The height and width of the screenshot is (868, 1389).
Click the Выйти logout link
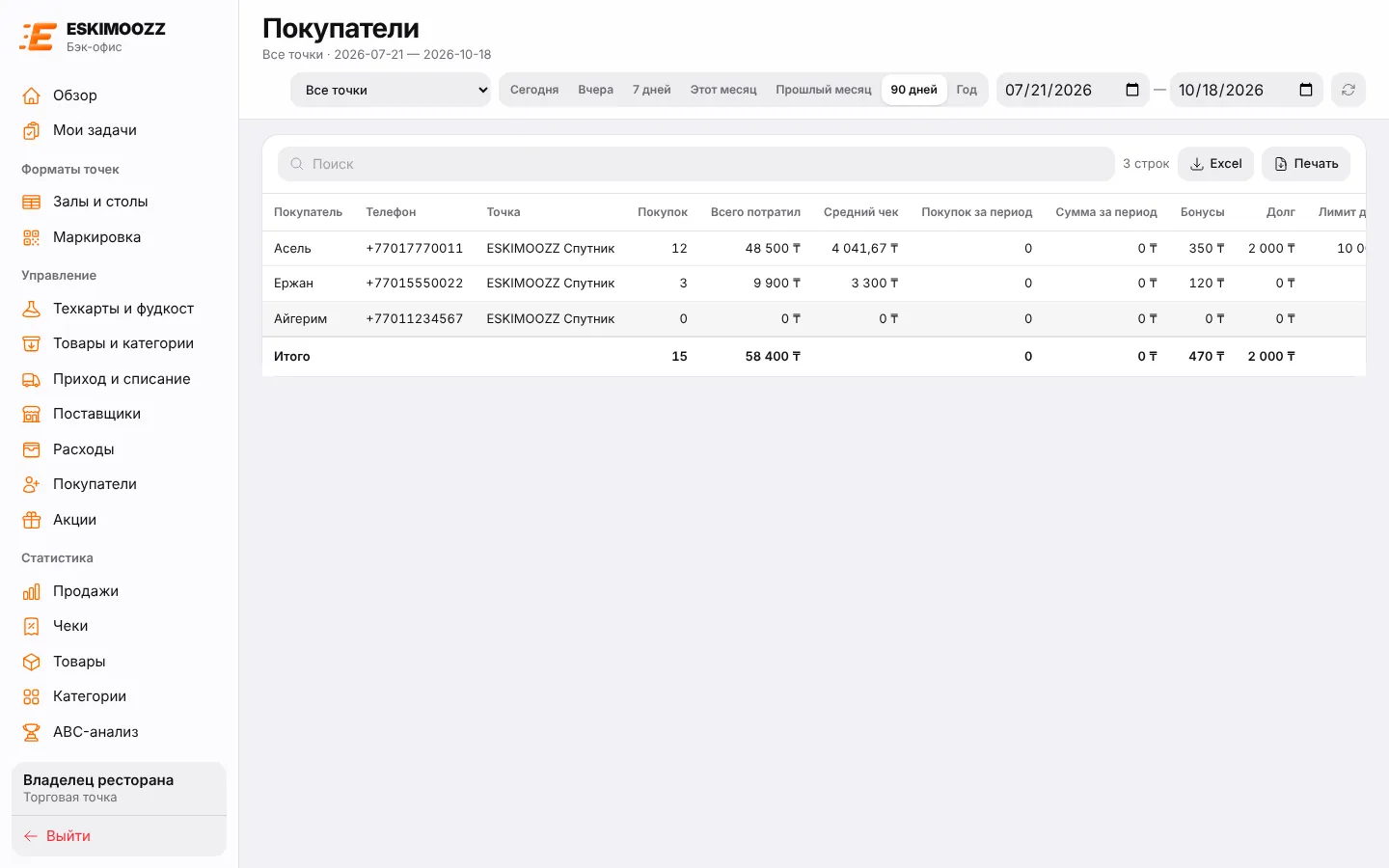pyautogui.click(x=57, y=836)
